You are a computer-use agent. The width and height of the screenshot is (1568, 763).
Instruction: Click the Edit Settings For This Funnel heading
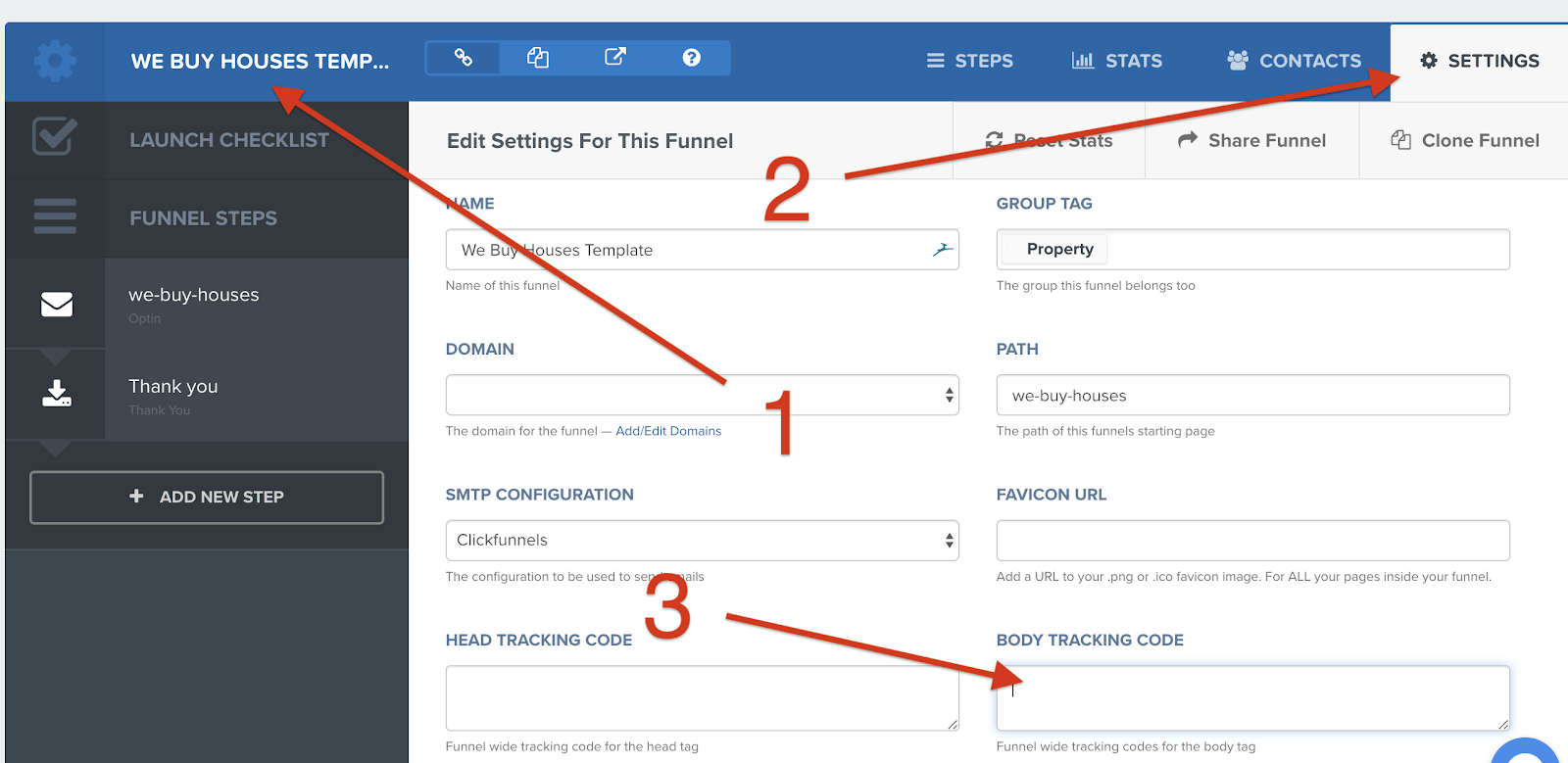(x=590, y=141)
